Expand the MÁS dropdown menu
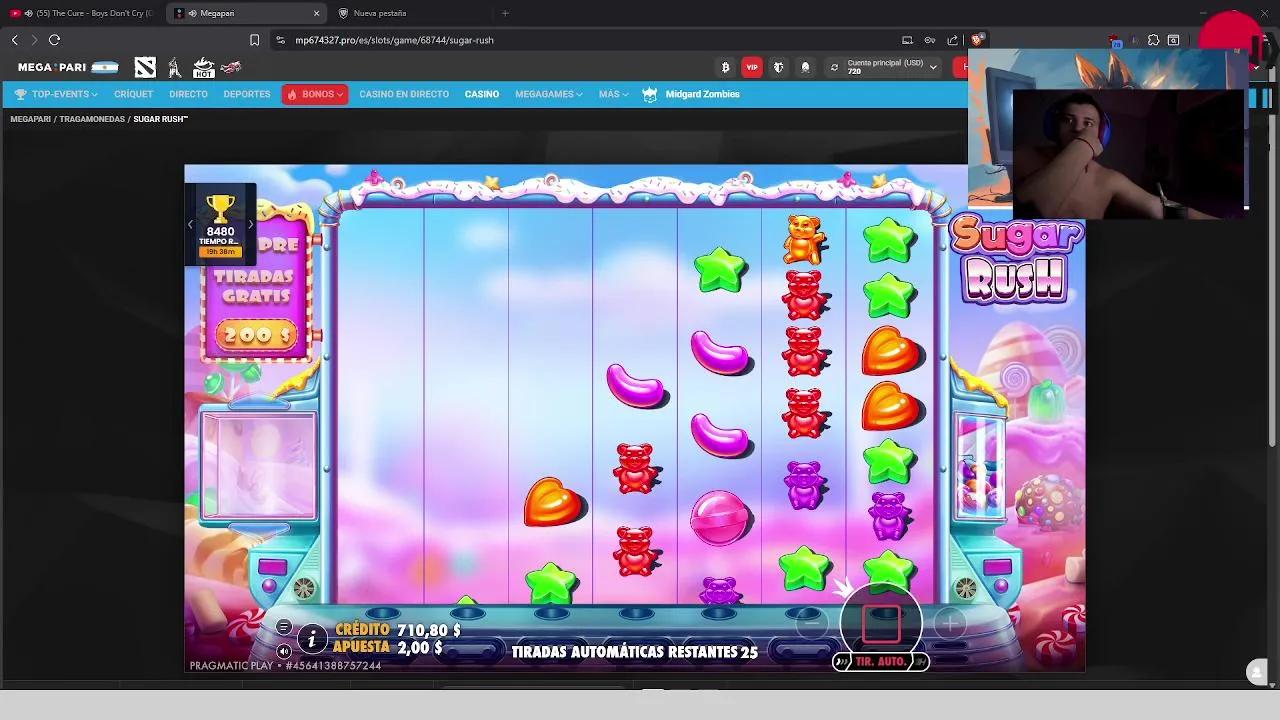 coord(611,94)
